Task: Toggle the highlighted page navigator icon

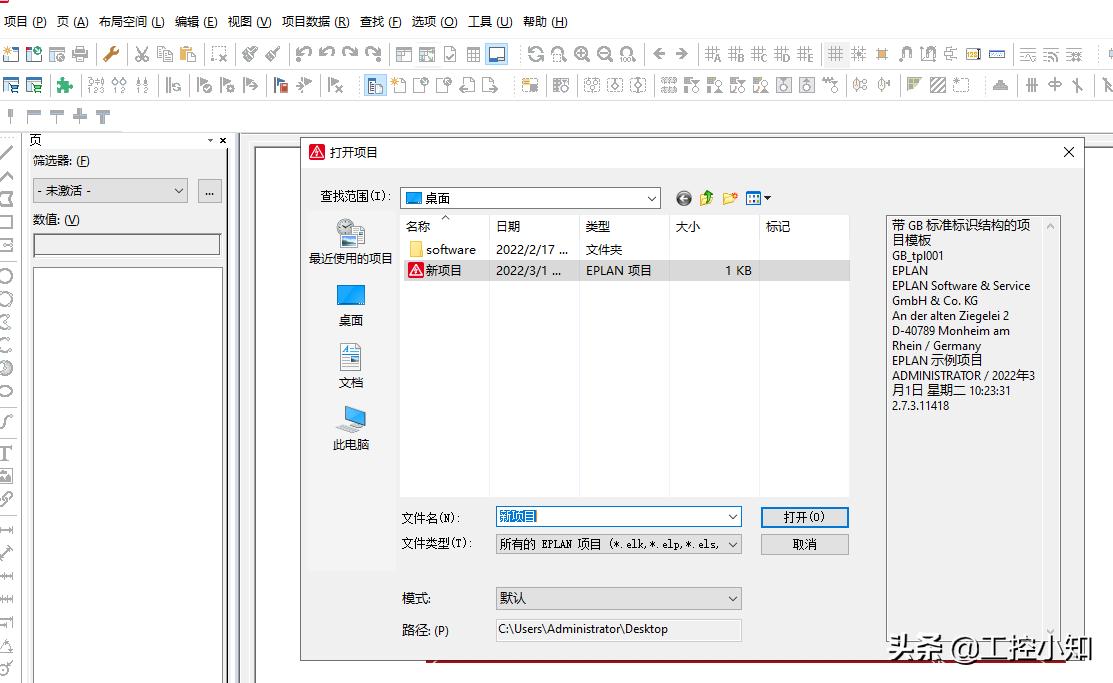Action: click(x=375, y=86)
